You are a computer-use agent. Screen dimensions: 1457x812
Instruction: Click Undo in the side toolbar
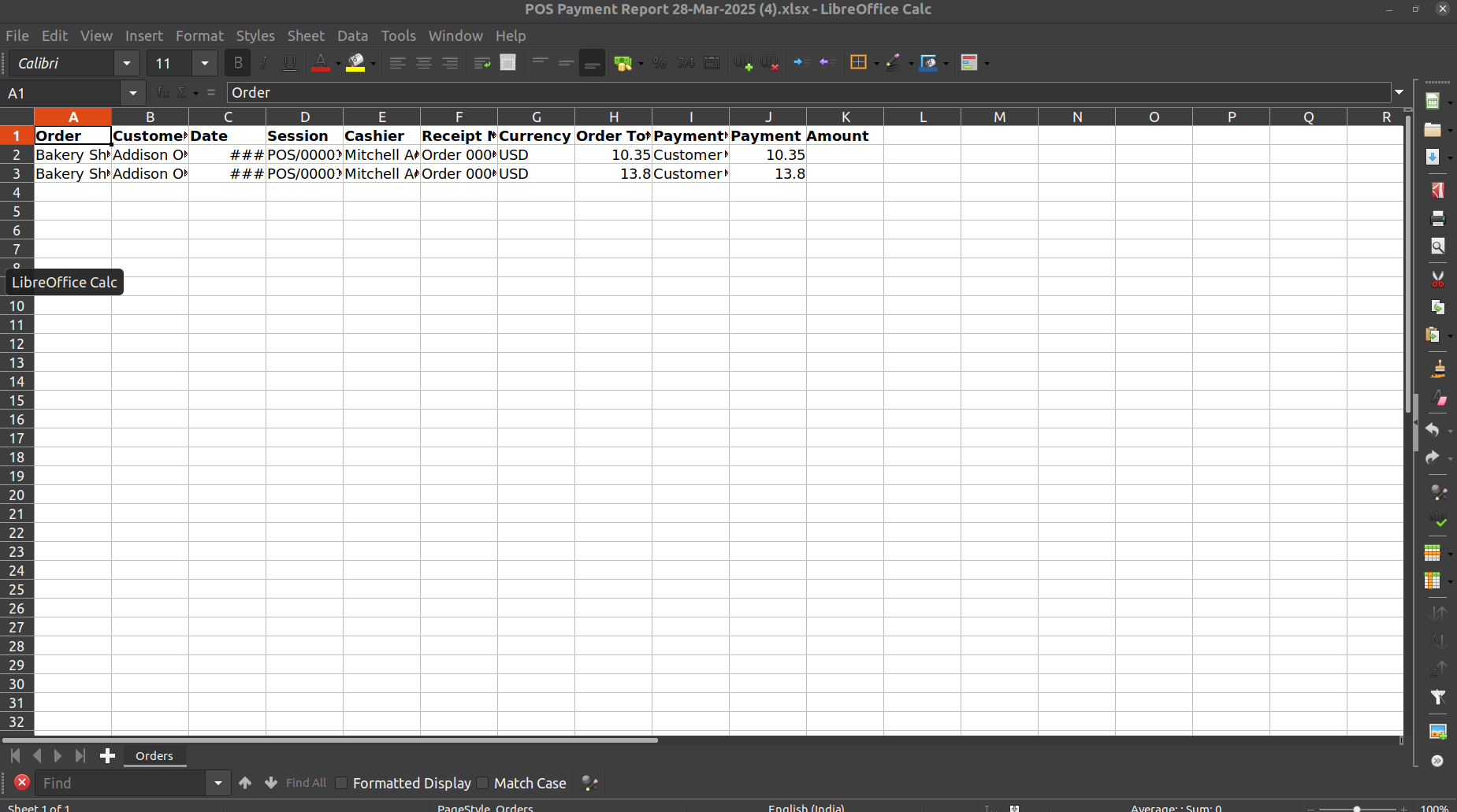click(1433, 430)
